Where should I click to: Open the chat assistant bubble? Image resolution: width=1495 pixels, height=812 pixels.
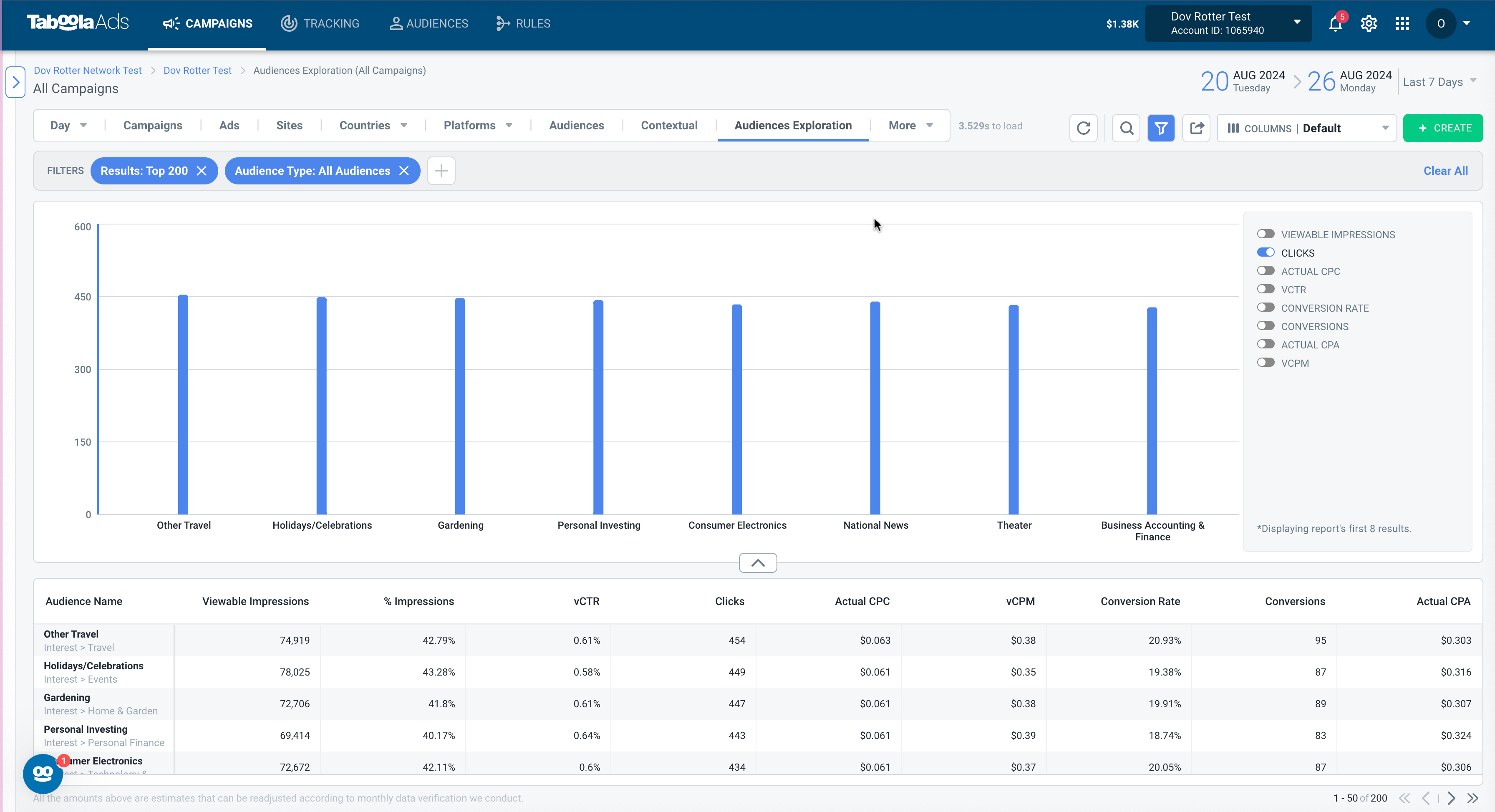coord(43,773)
